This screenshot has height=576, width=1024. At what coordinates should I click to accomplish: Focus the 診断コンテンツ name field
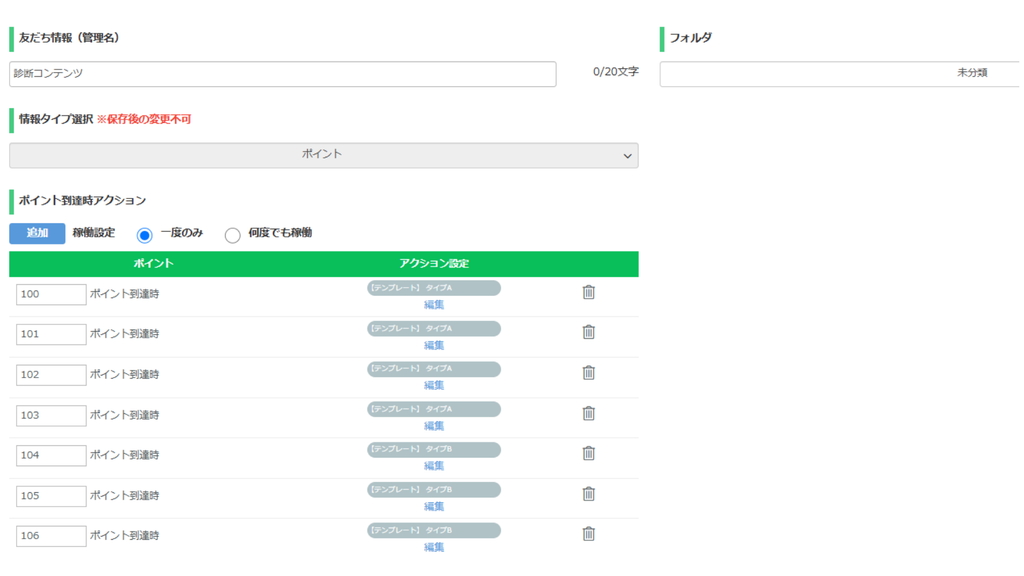pyautogui.click(x=283, y=74)
